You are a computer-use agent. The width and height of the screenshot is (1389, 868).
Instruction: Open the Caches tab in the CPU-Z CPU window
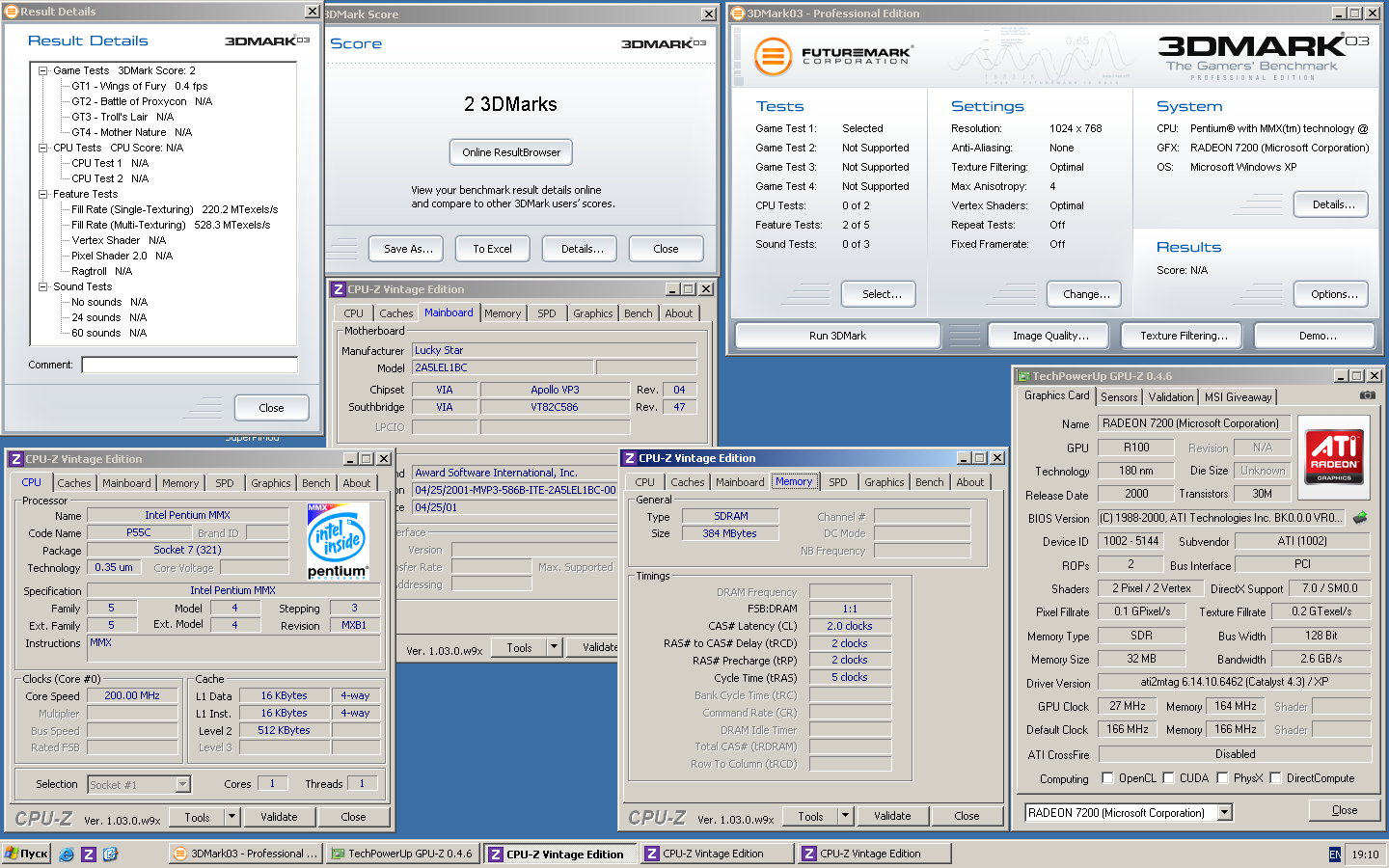(74, 483)
